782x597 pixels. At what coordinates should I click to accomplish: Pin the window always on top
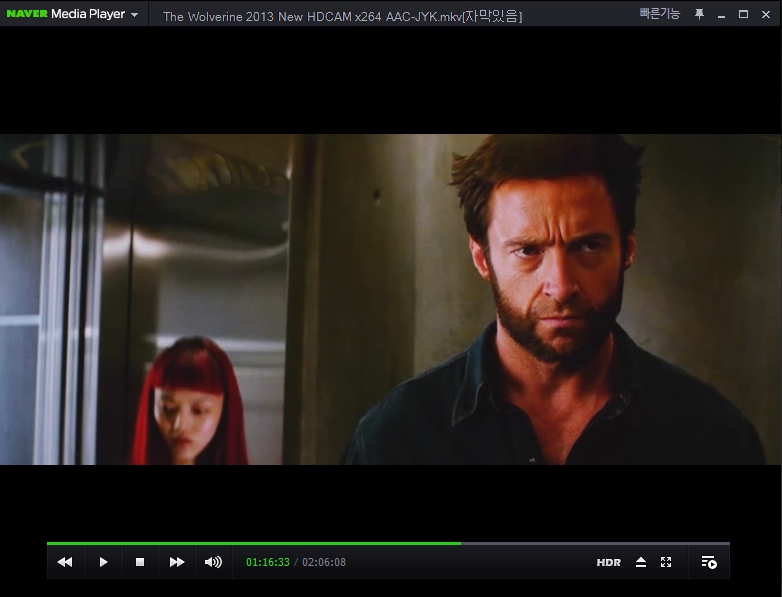pos(699,14)
